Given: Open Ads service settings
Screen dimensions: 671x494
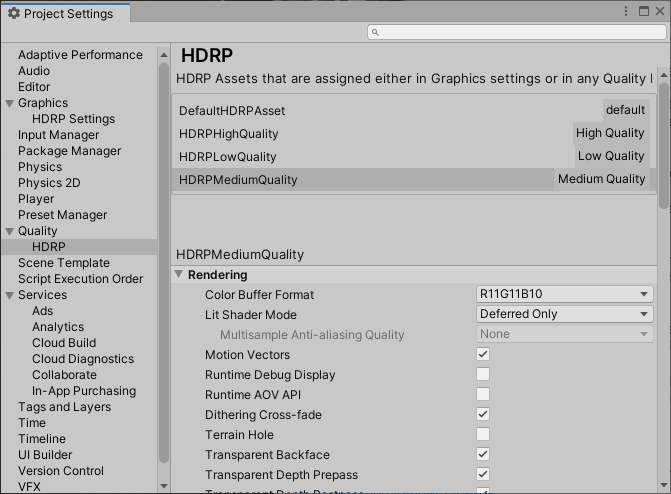Looking at the screenshot, I should [42, 311].
